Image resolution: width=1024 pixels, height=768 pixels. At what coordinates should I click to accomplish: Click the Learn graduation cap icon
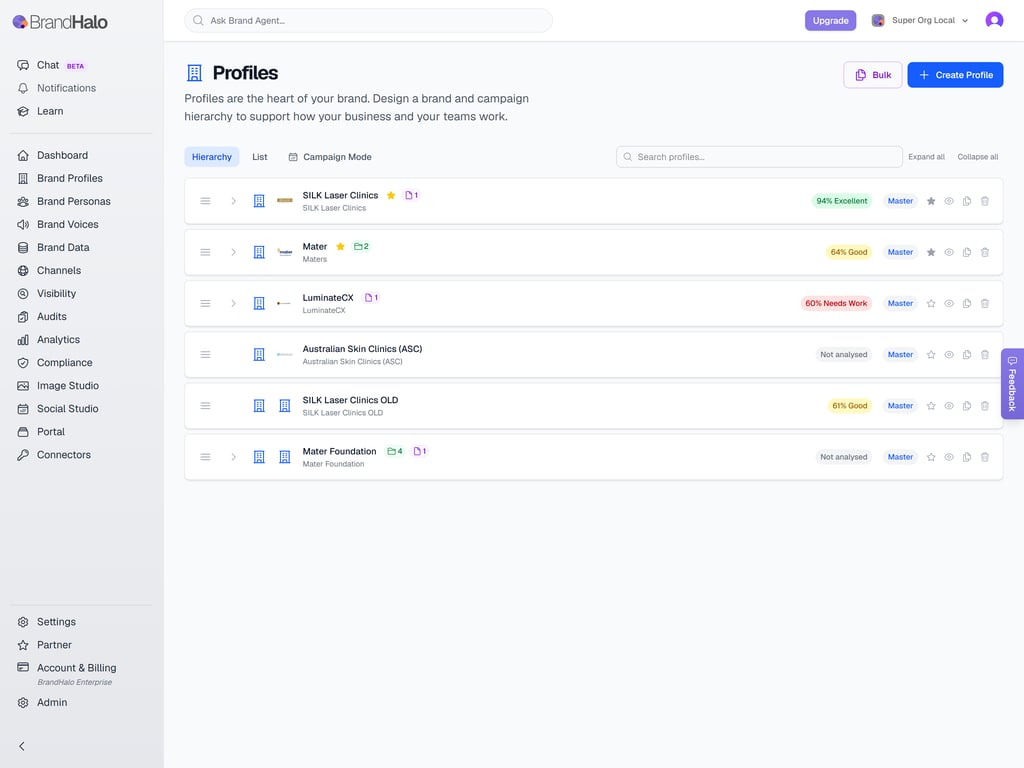(23, 111)
